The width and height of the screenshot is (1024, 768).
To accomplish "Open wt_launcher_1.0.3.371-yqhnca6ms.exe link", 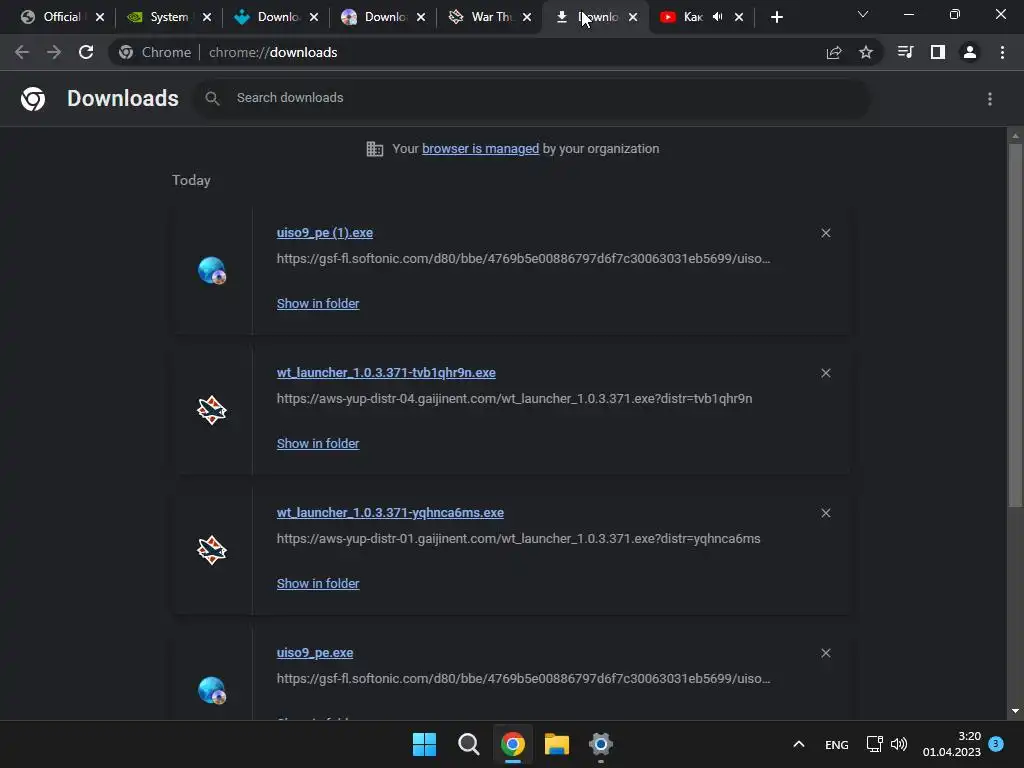I will coord(390,513).
